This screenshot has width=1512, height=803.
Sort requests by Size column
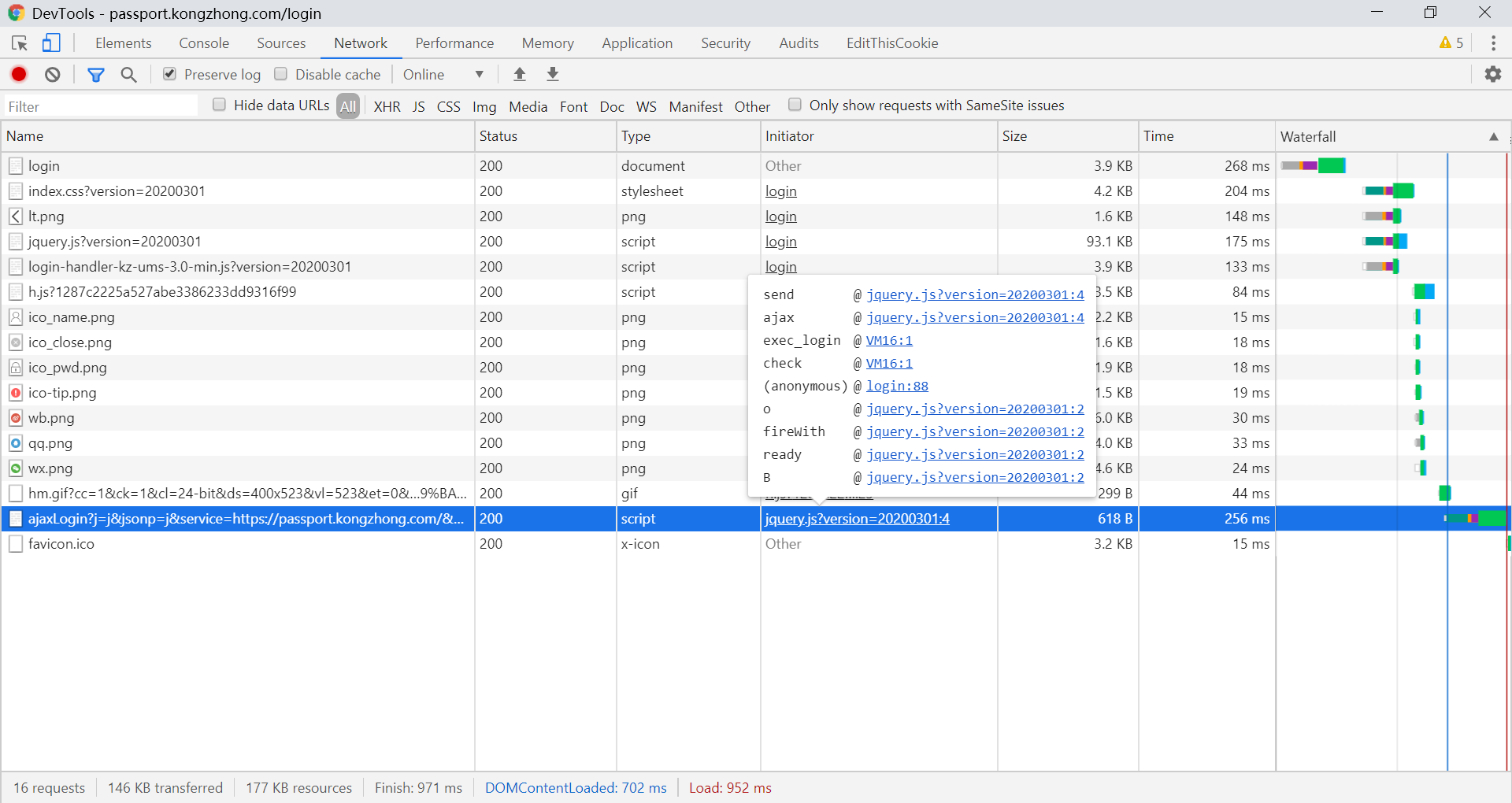(1068, 136)
